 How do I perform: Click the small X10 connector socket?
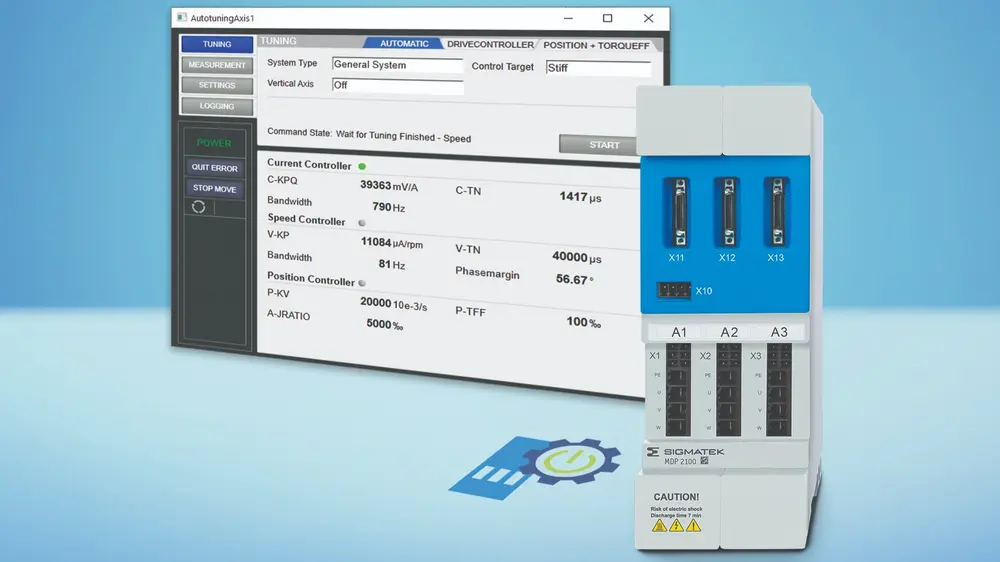click(674, 291)
